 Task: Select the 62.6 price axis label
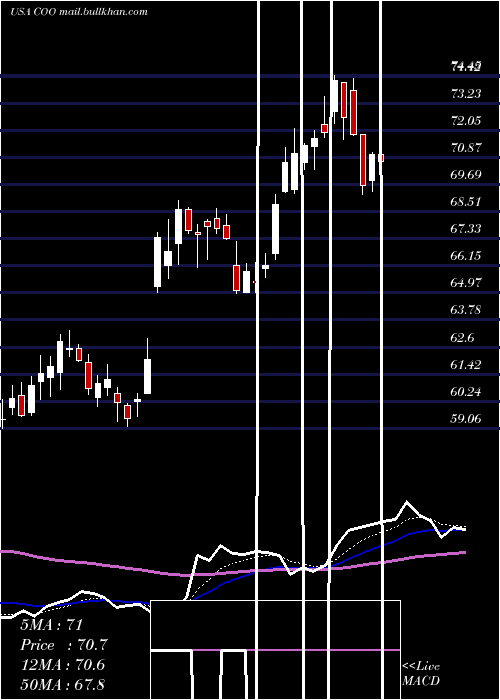pos(463,338)
